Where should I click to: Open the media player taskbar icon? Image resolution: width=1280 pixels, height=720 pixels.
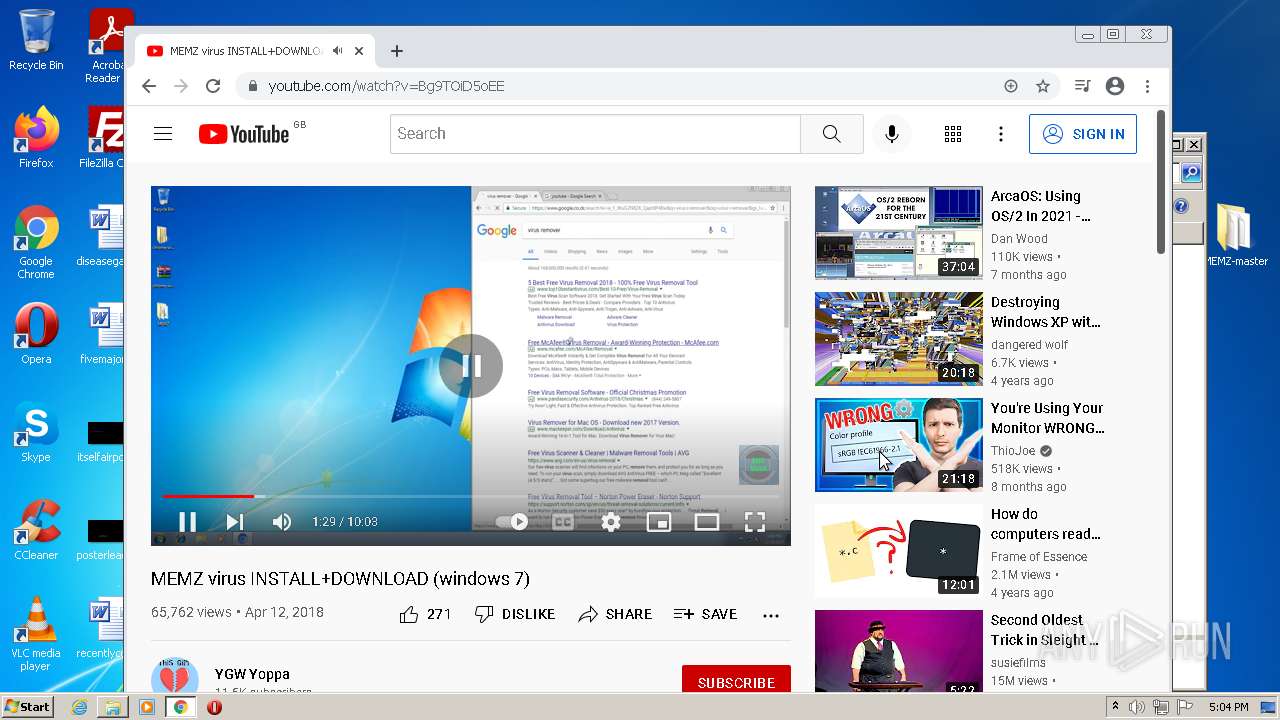147,707
